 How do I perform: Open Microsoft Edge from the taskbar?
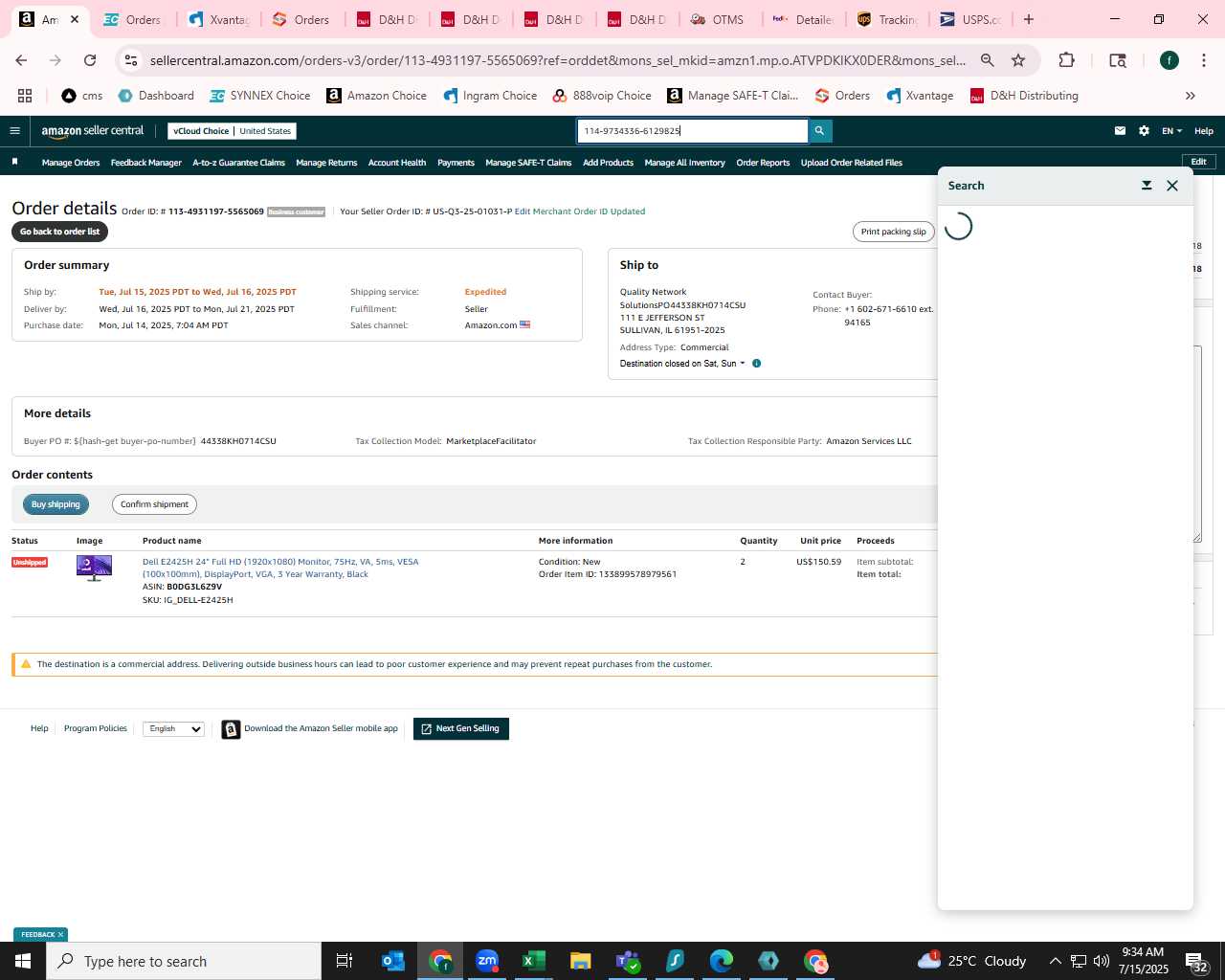pos(722,961)
